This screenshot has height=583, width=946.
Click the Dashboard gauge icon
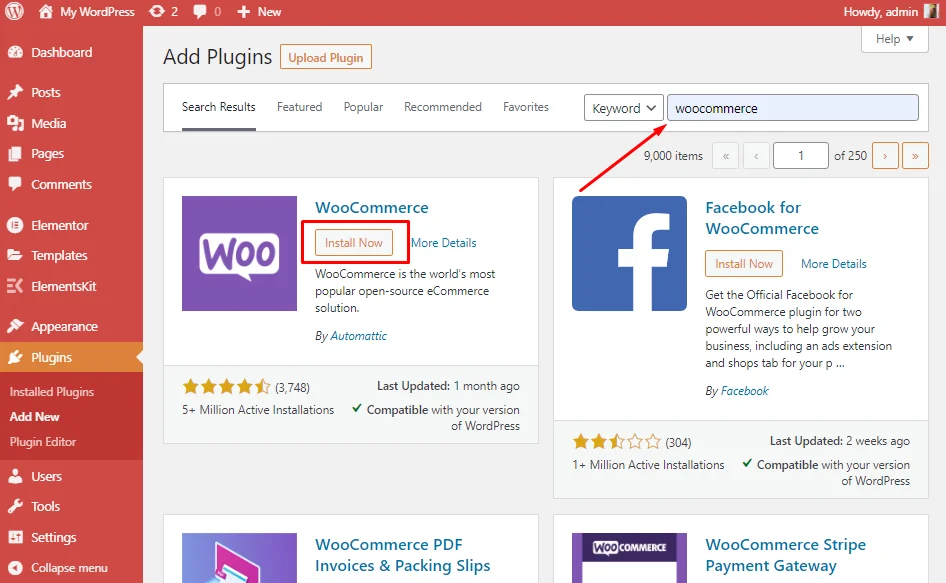tap(15, 53)
